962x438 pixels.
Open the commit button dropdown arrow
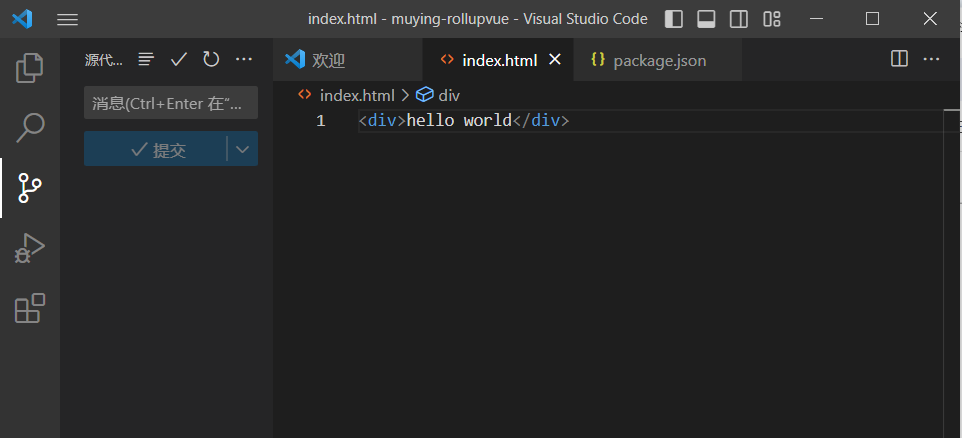[242, 150]
